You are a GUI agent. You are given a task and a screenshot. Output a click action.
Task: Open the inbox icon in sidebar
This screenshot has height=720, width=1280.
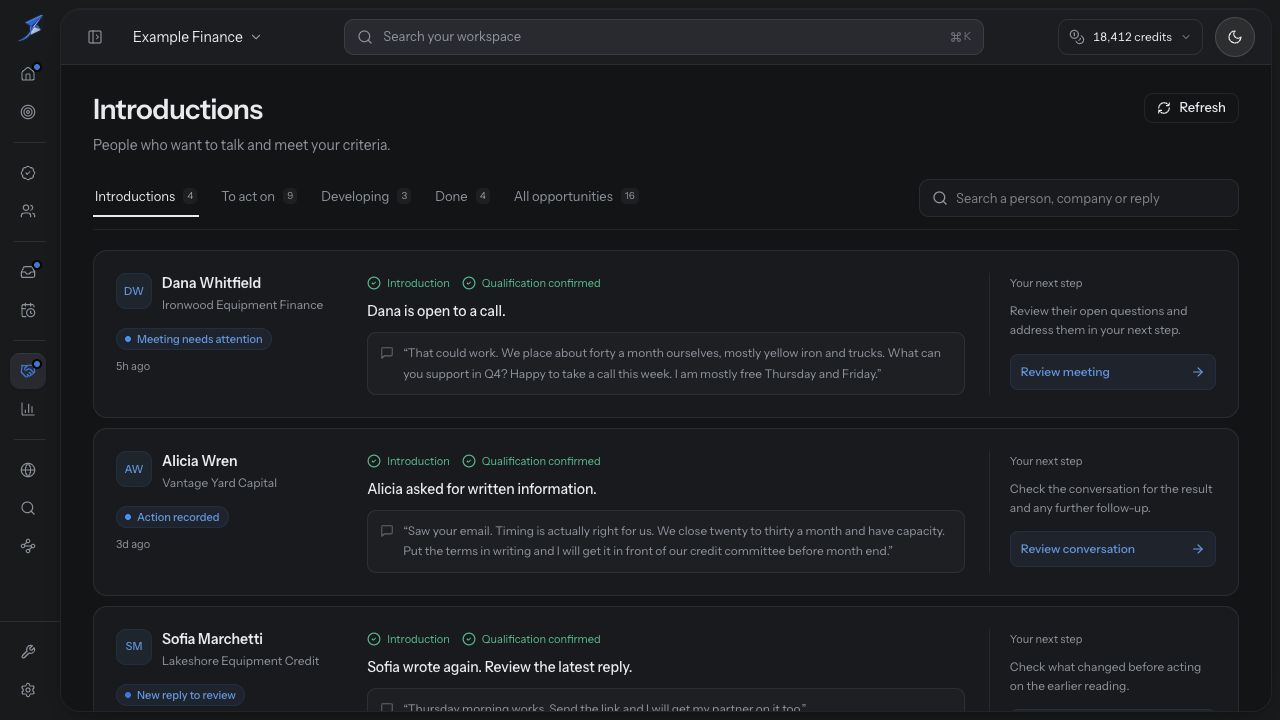click(x=28, y=272)
